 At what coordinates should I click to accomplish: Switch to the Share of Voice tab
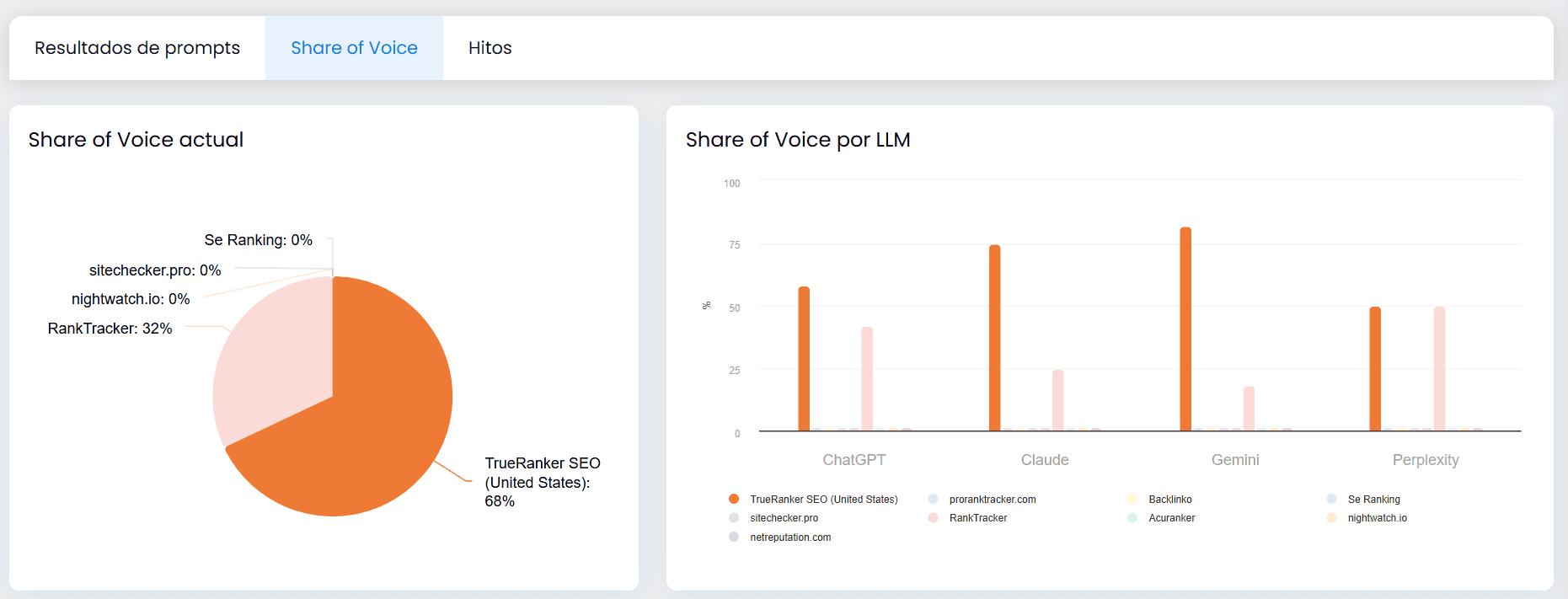(x=354, y=48)
